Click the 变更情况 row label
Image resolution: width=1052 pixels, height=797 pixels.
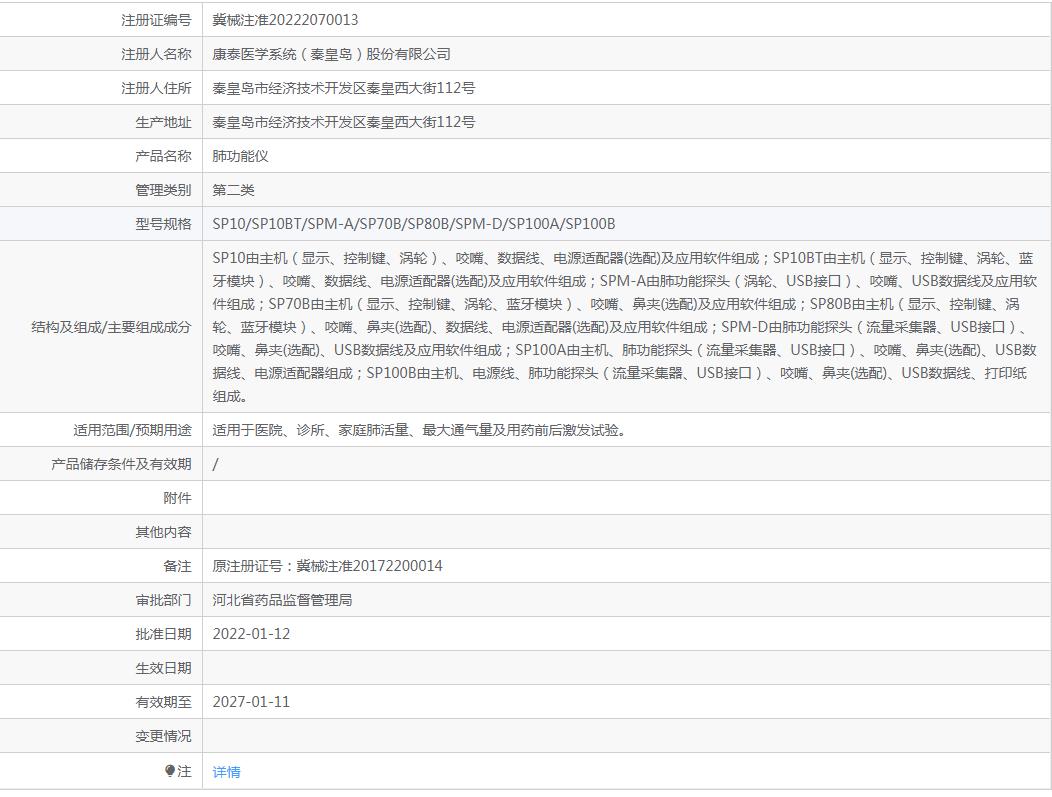tap(163, 737)
